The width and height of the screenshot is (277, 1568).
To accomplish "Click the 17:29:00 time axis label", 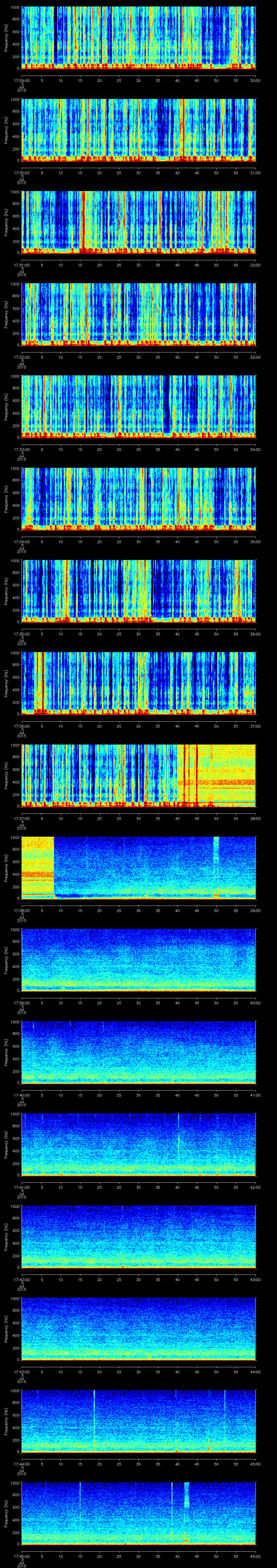I will pos(21,80).
